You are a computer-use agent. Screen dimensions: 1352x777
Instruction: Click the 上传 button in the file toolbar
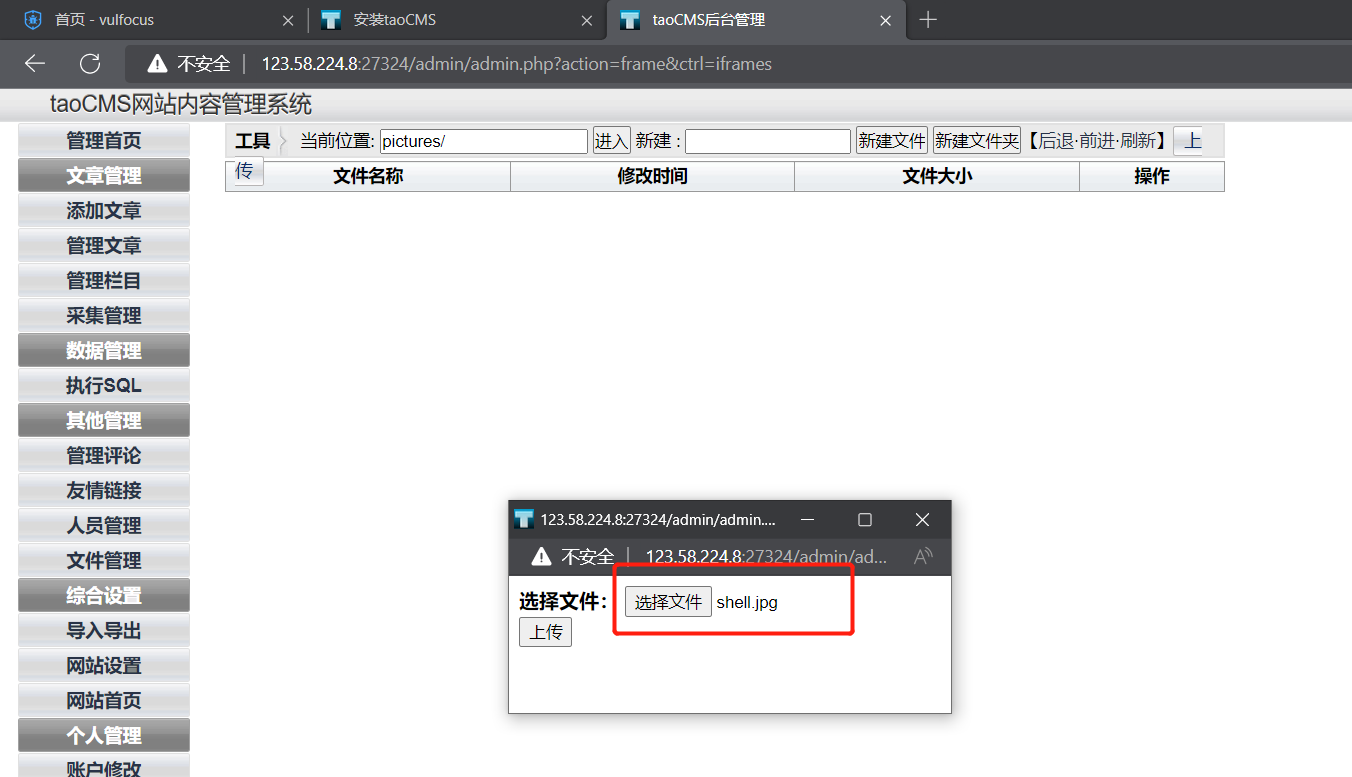(1188, 141)
